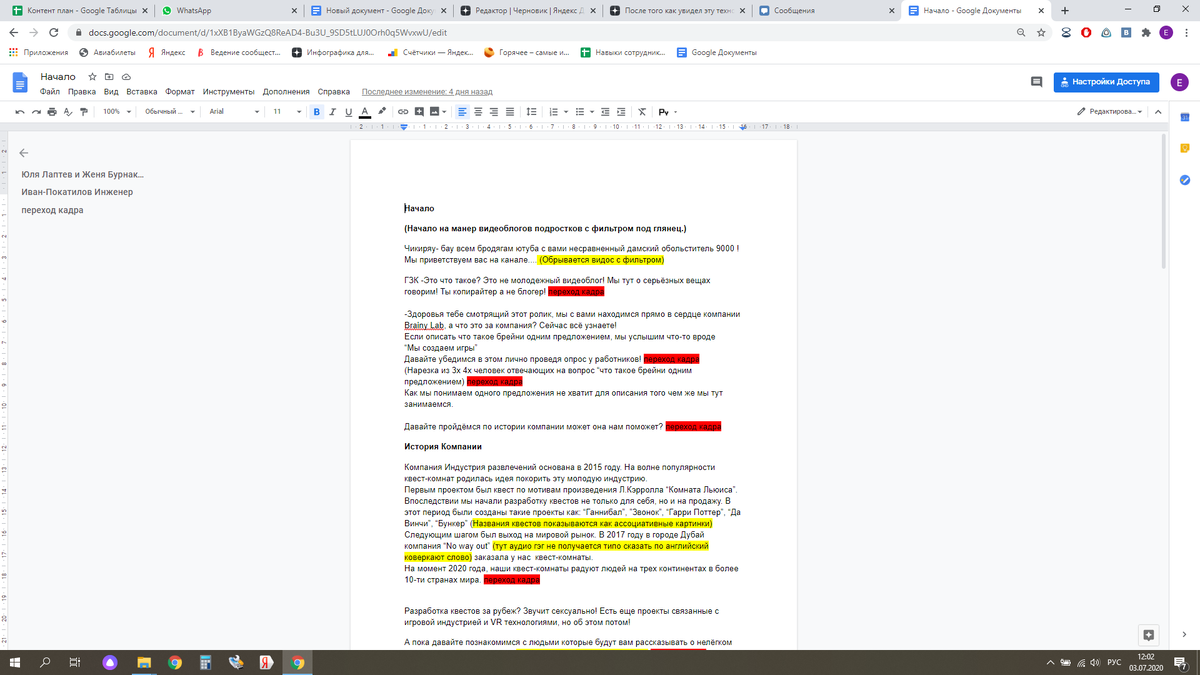Screen dimensions: 1200x675
Task: Open the numbered list style dropdown arrow
Action: click(x=565, y=111)
